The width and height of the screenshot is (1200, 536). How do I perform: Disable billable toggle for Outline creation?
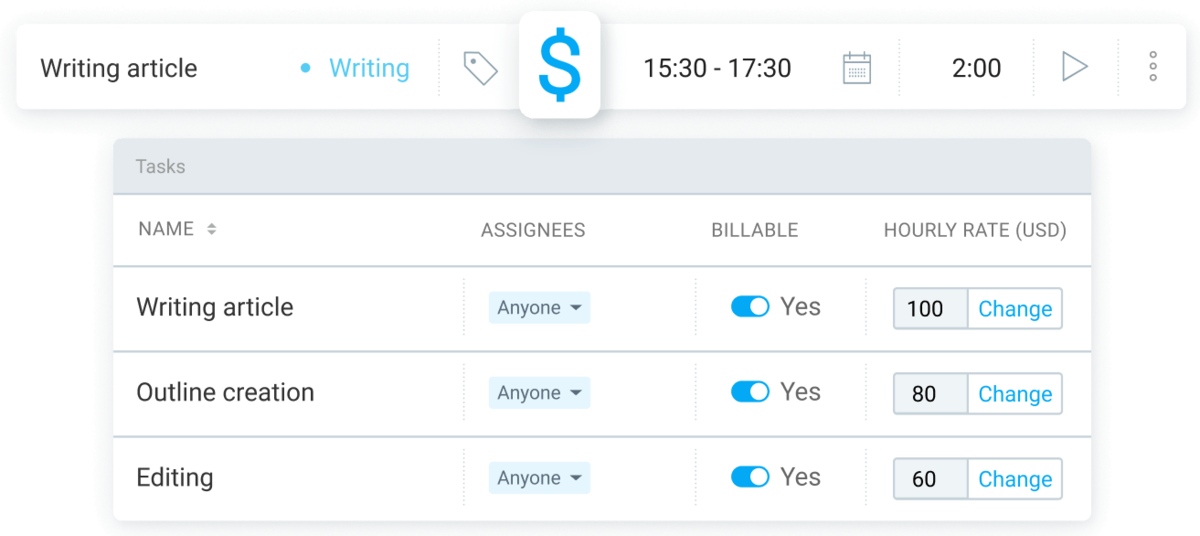tap(750, 392)
